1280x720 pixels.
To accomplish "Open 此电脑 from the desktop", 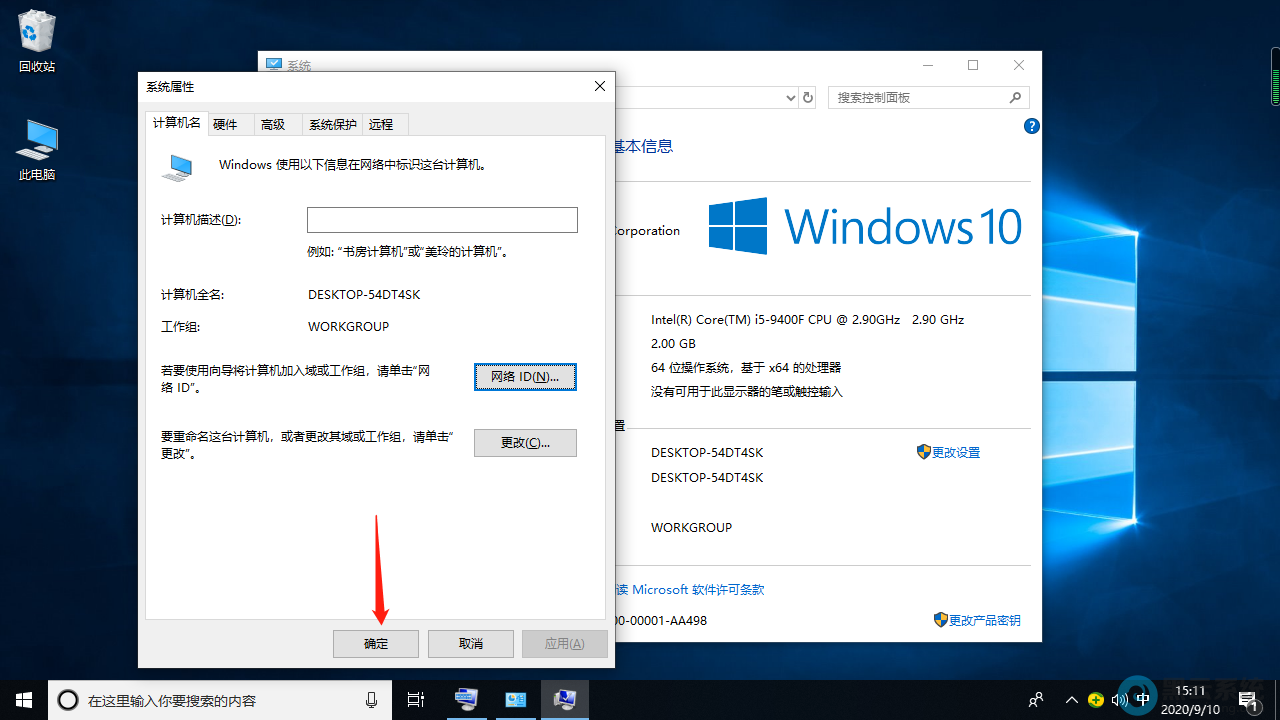I will 36,145.
